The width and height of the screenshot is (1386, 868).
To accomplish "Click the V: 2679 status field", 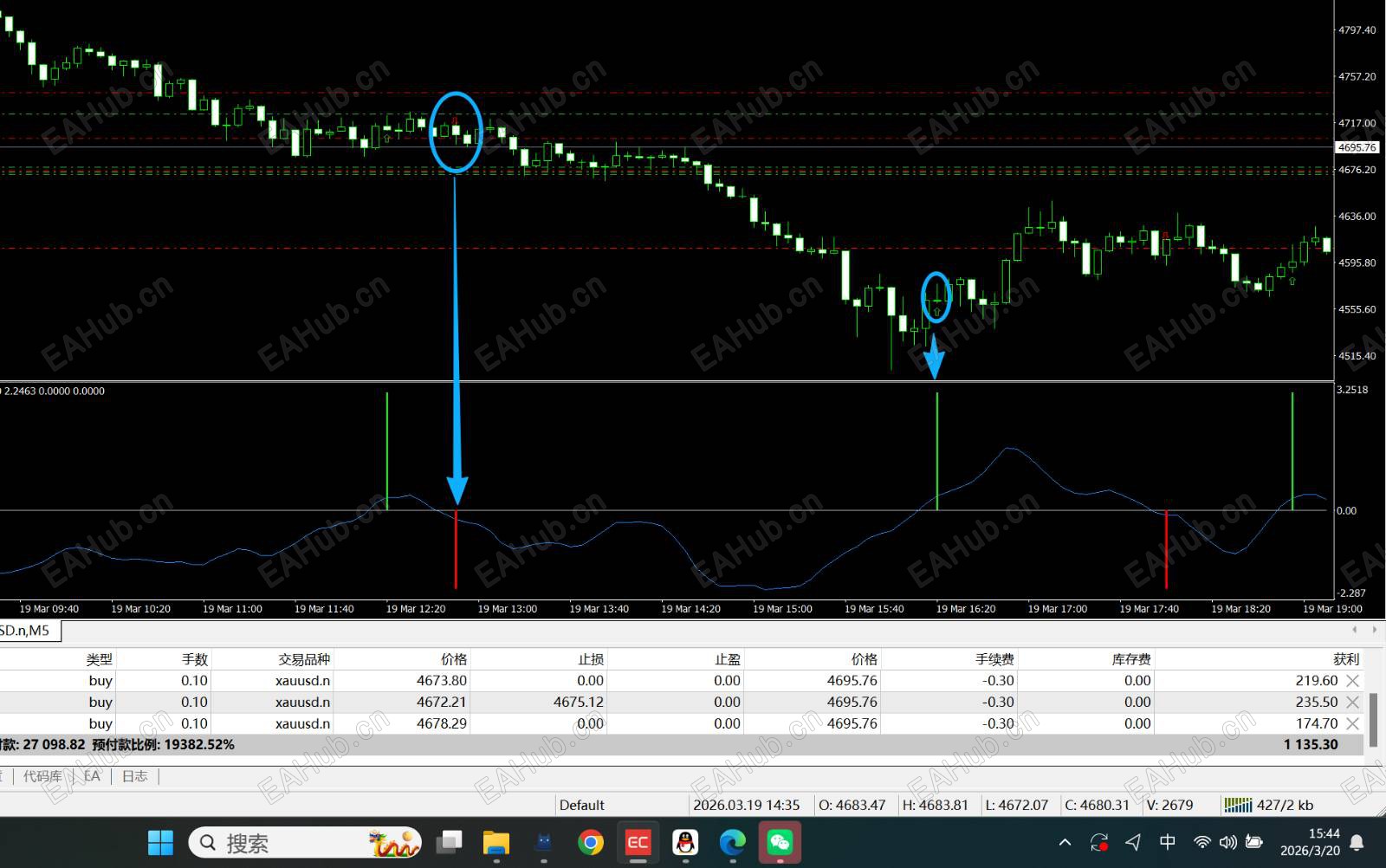I will click(1169, 805).
